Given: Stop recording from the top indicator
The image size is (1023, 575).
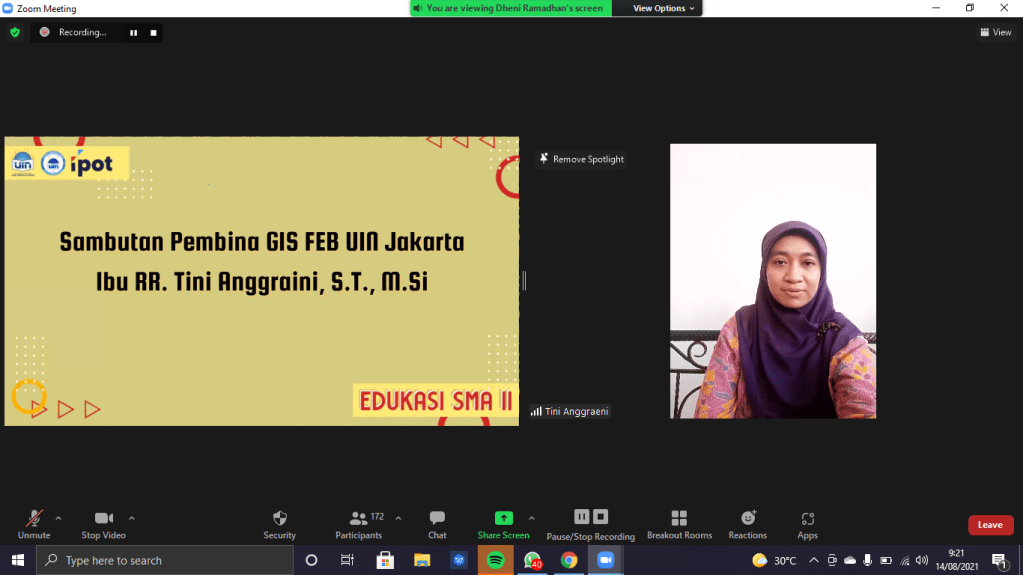Looking at the screenshot, I should click(x=153, y=32).
